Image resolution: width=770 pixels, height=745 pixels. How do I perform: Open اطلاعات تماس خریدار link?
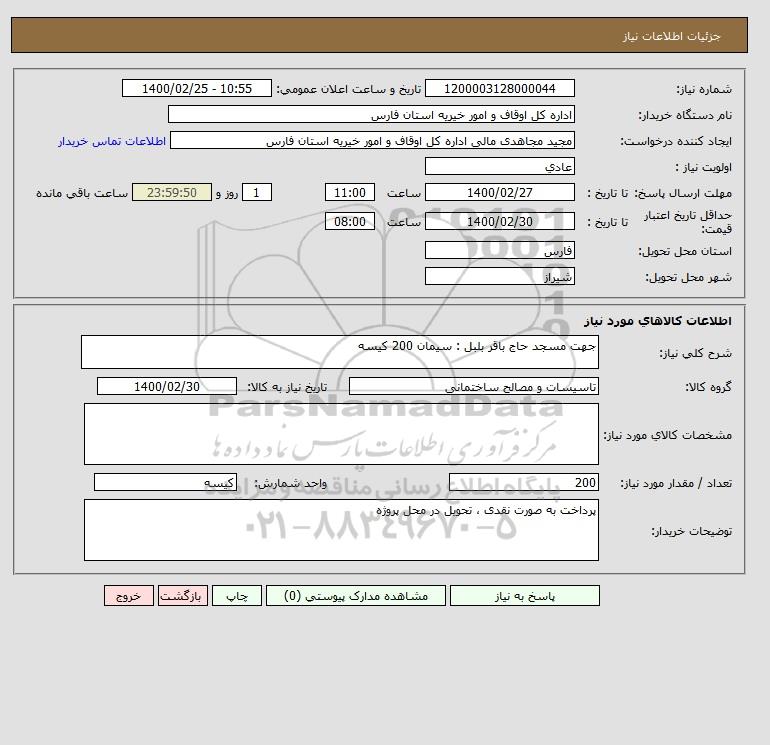coord(112,141)
